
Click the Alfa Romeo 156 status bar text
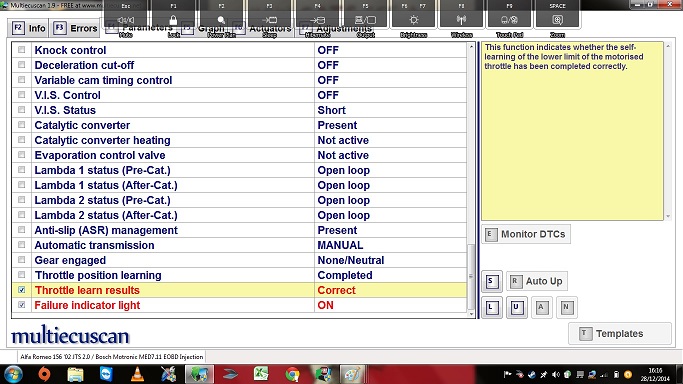coord(112,357)
